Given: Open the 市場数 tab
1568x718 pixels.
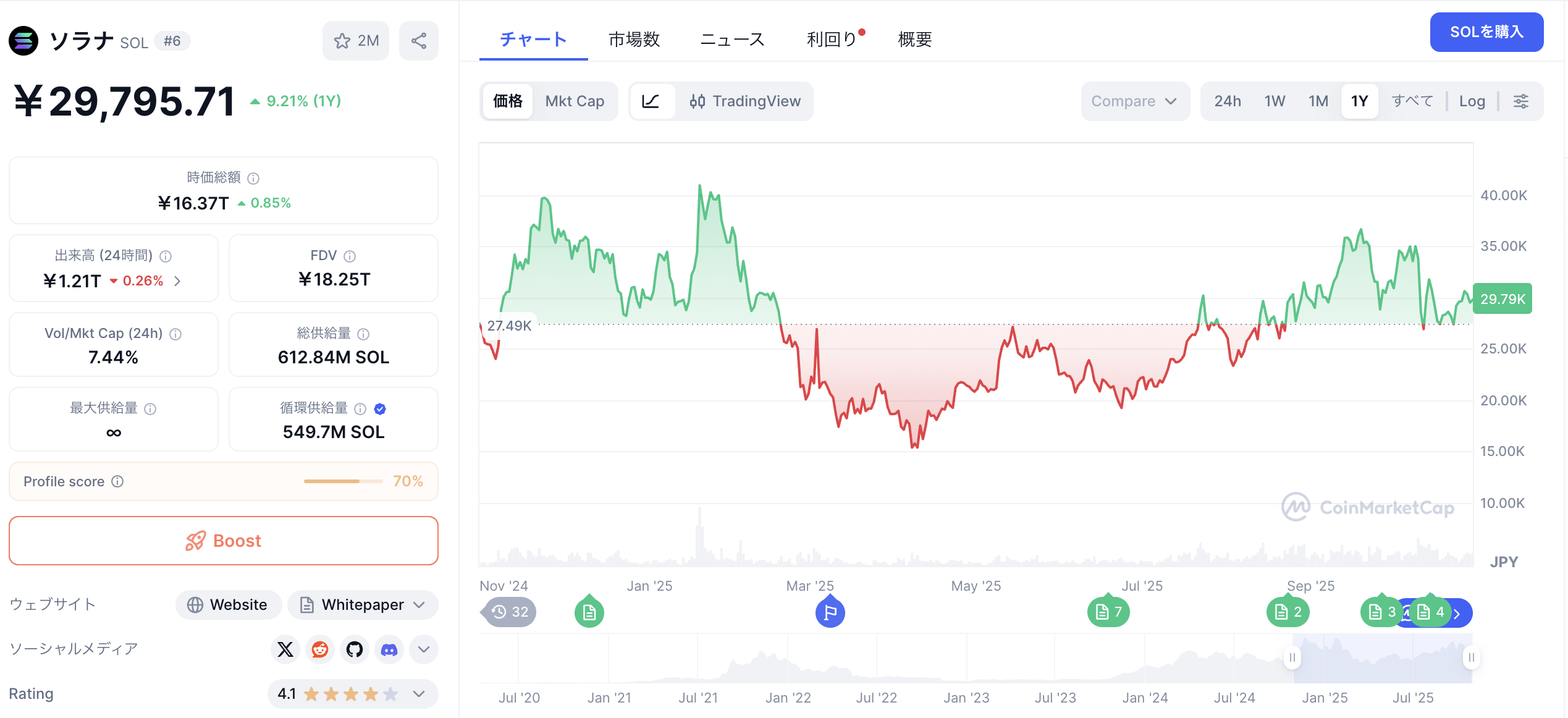Looking at the screenshot, I should (x=634, y=40).
